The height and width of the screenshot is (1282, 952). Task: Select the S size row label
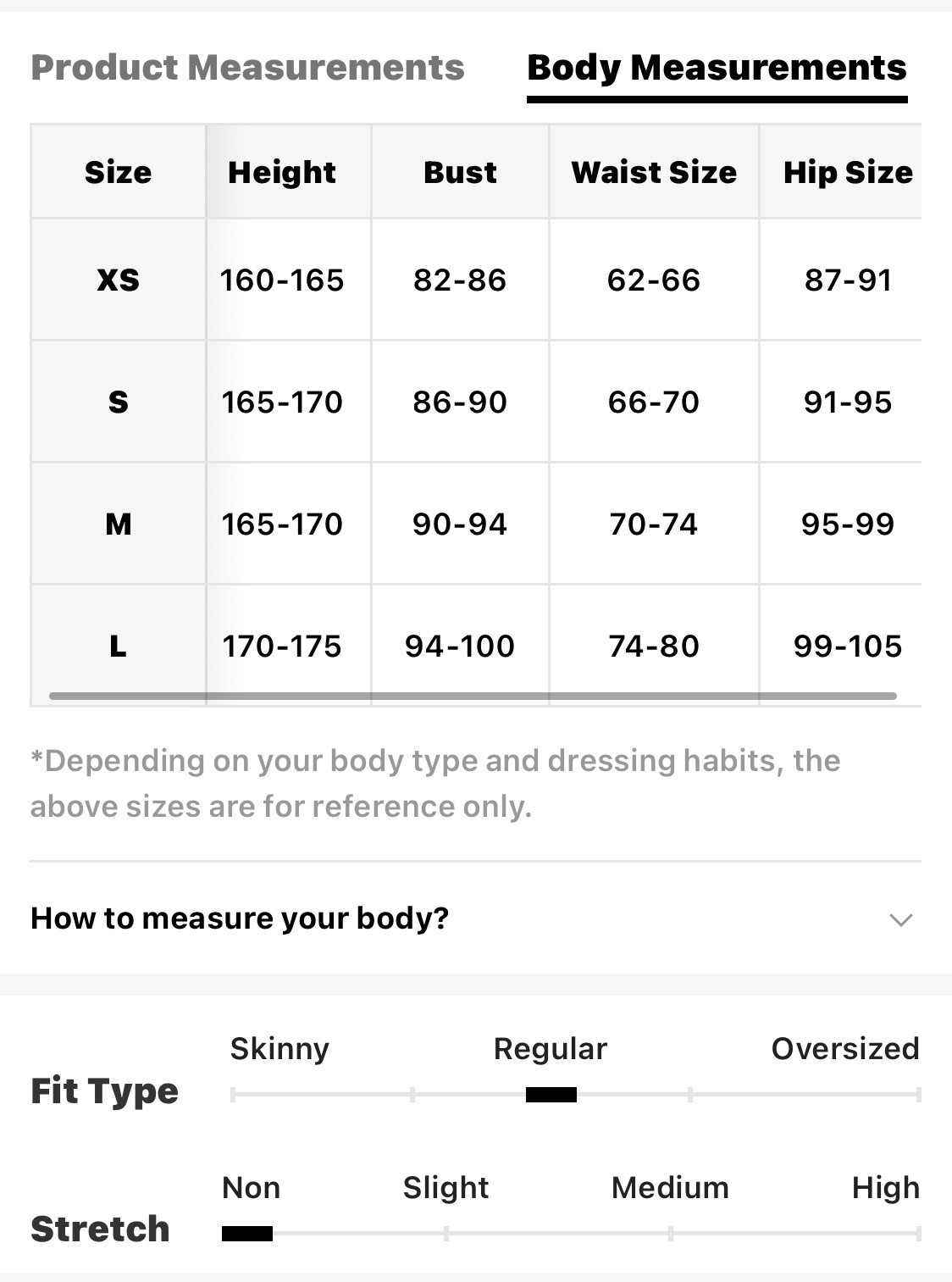(x=118, y=402)
